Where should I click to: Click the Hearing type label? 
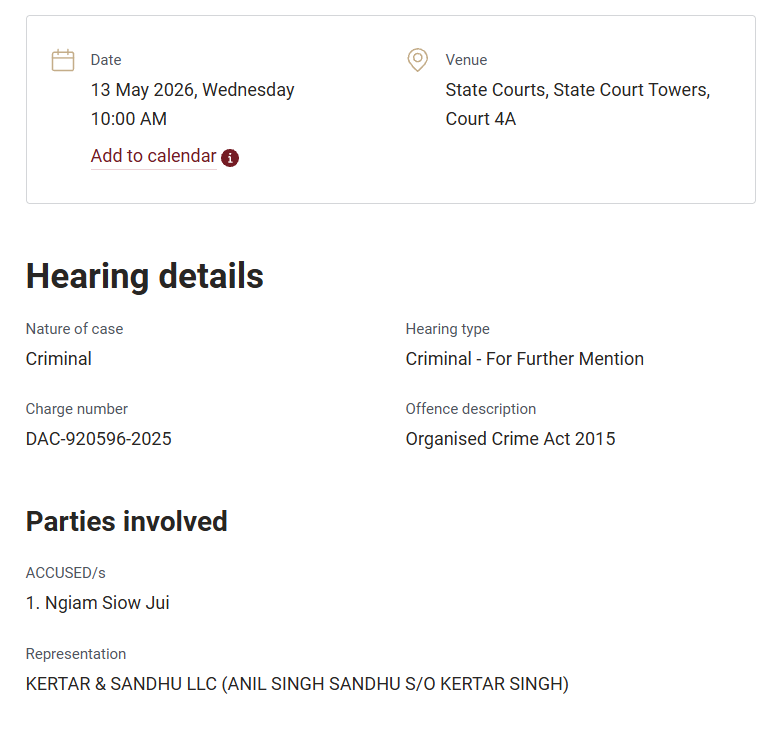pos(447,329)
